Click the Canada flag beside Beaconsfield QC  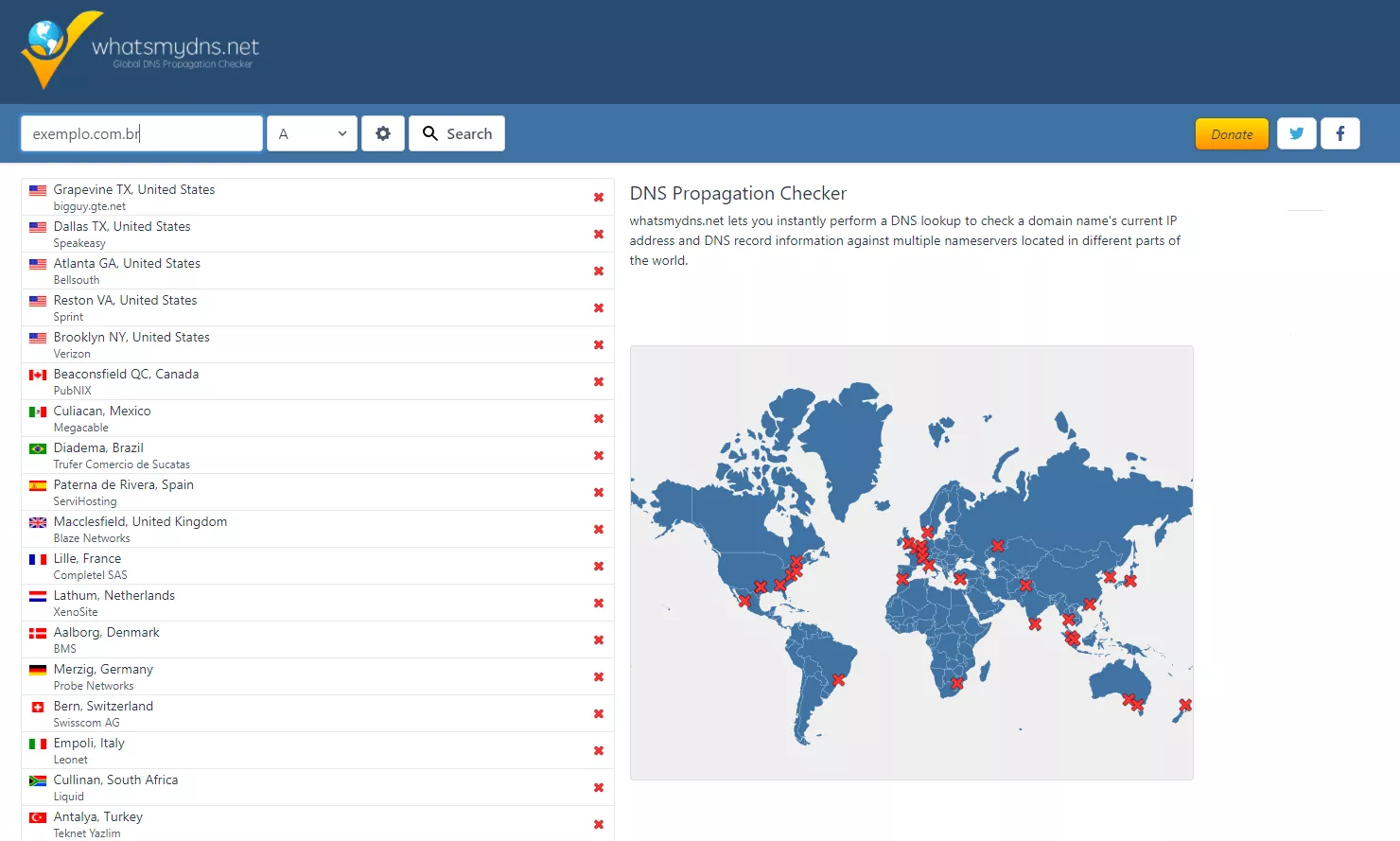38,375
